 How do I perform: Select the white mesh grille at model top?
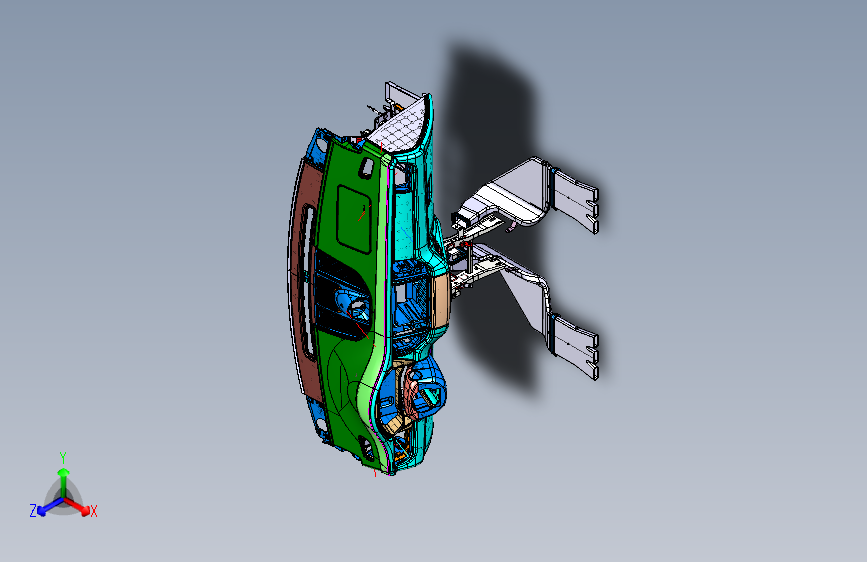[x=401, y=128]
